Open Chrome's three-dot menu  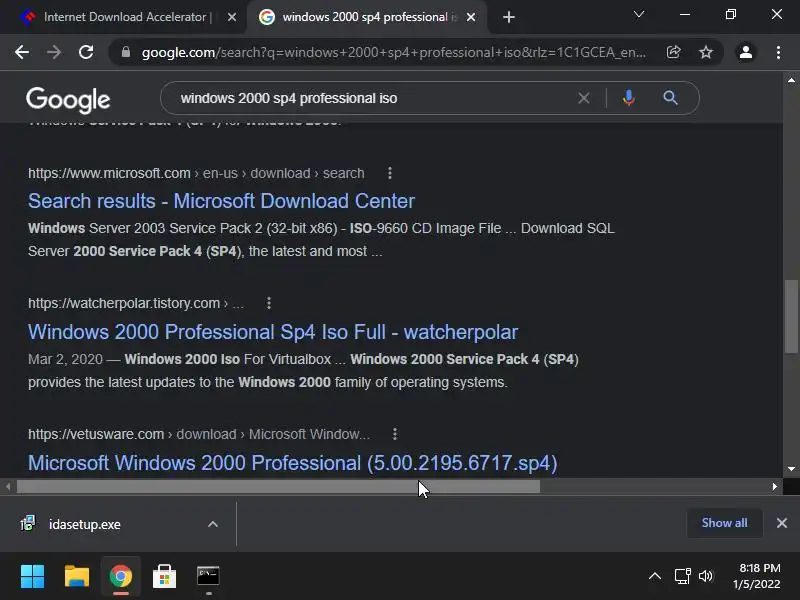778,52
